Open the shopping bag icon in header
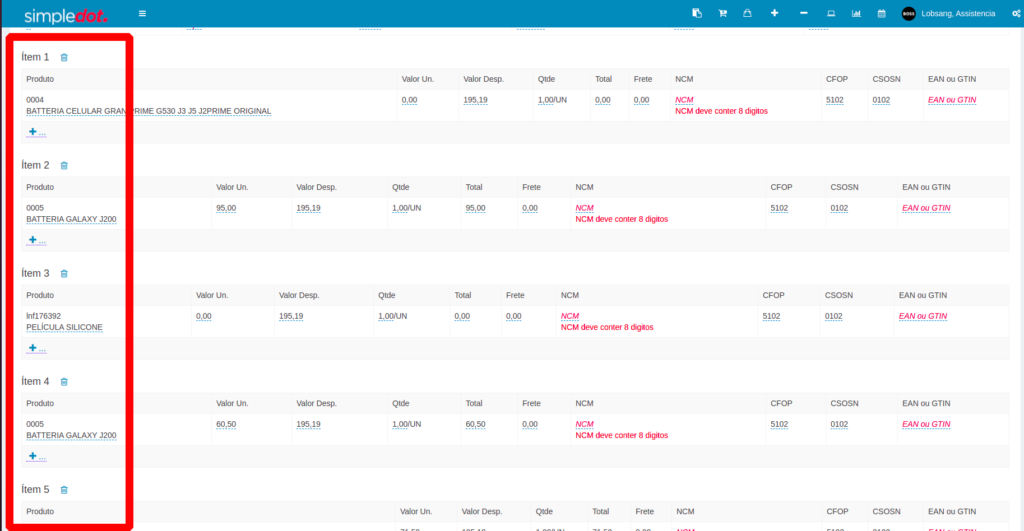The width and height of the screenshot is (1024, 531). [x=747, y=13]
